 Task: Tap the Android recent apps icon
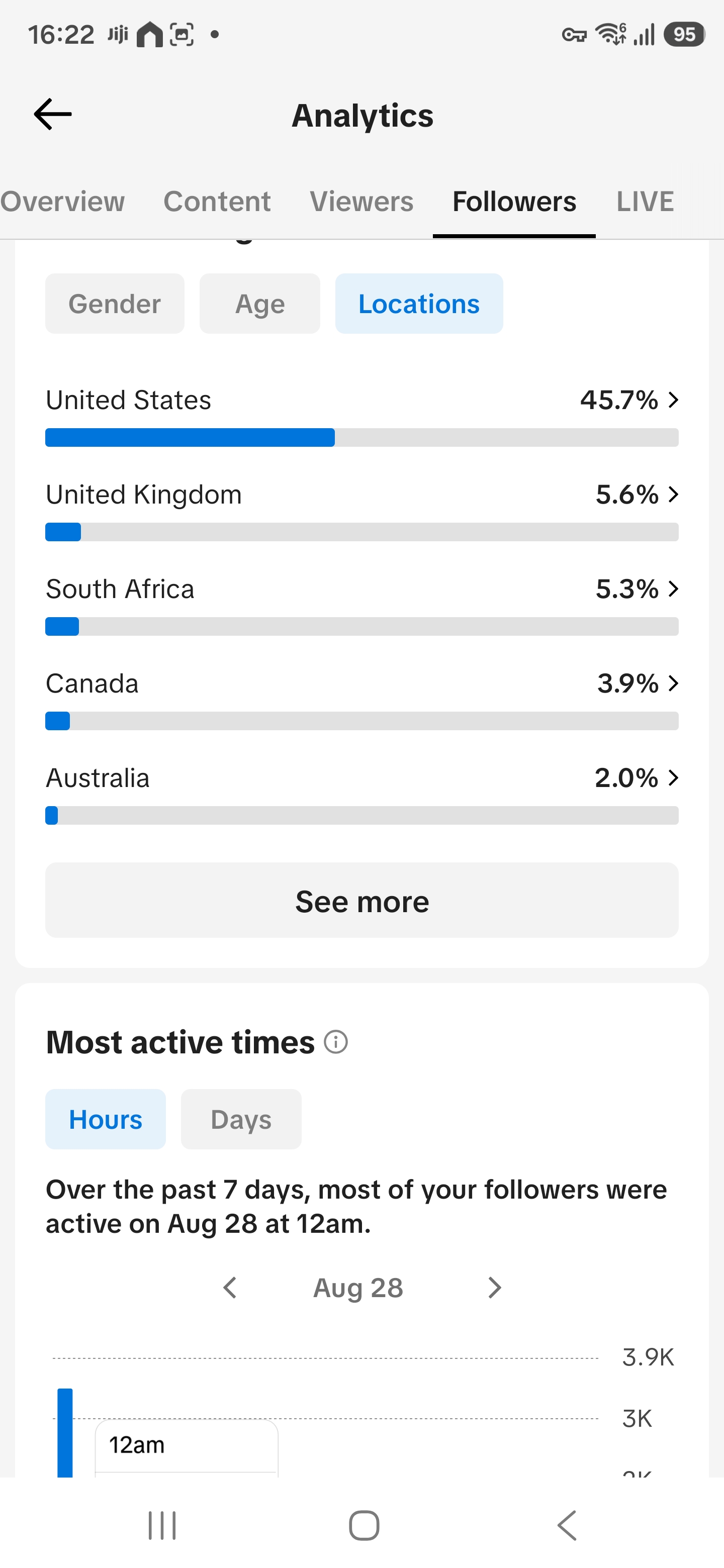[162, 1525]
